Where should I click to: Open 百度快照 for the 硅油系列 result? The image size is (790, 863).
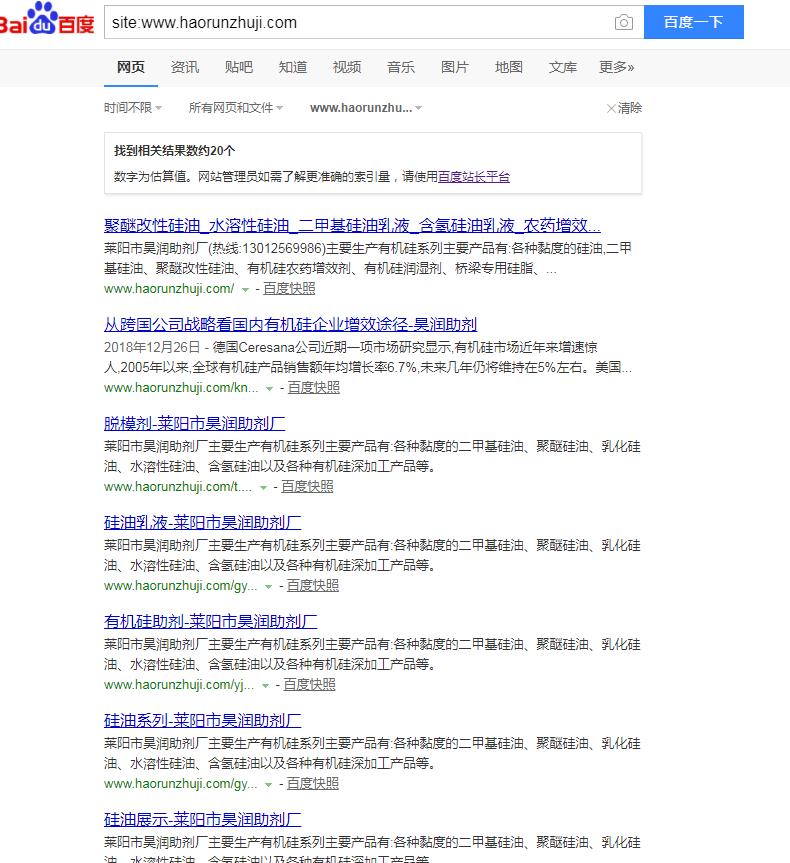tap(313, 784)
